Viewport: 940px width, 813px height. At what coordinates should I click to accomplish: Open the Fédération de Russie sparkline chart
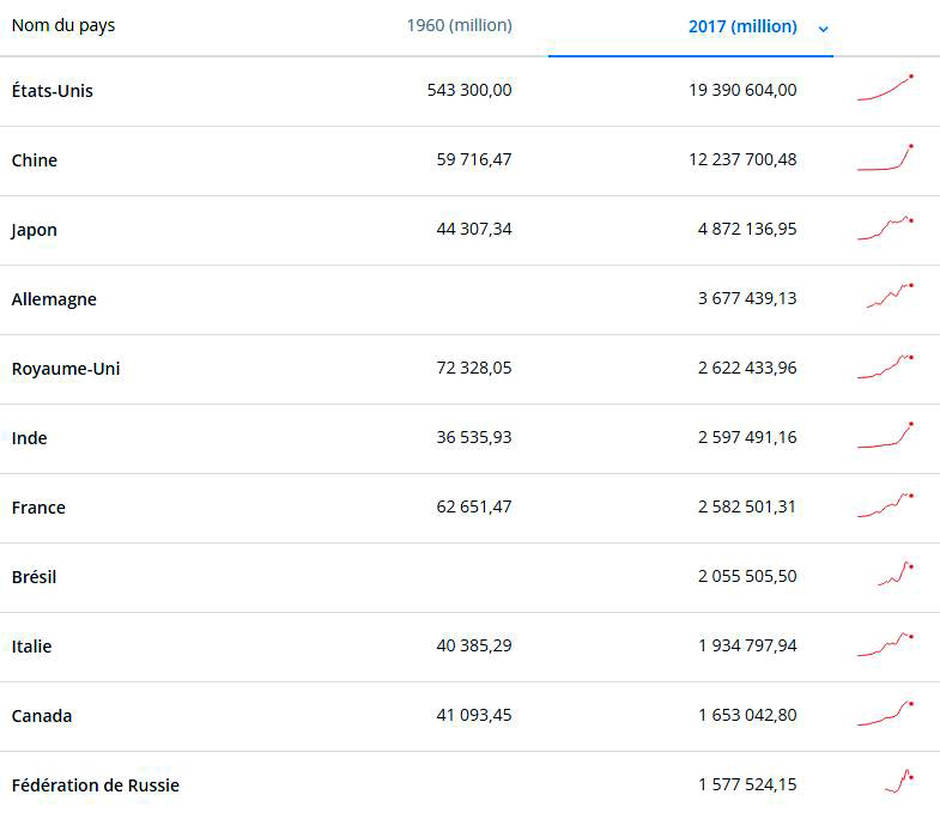pos(898,782)
